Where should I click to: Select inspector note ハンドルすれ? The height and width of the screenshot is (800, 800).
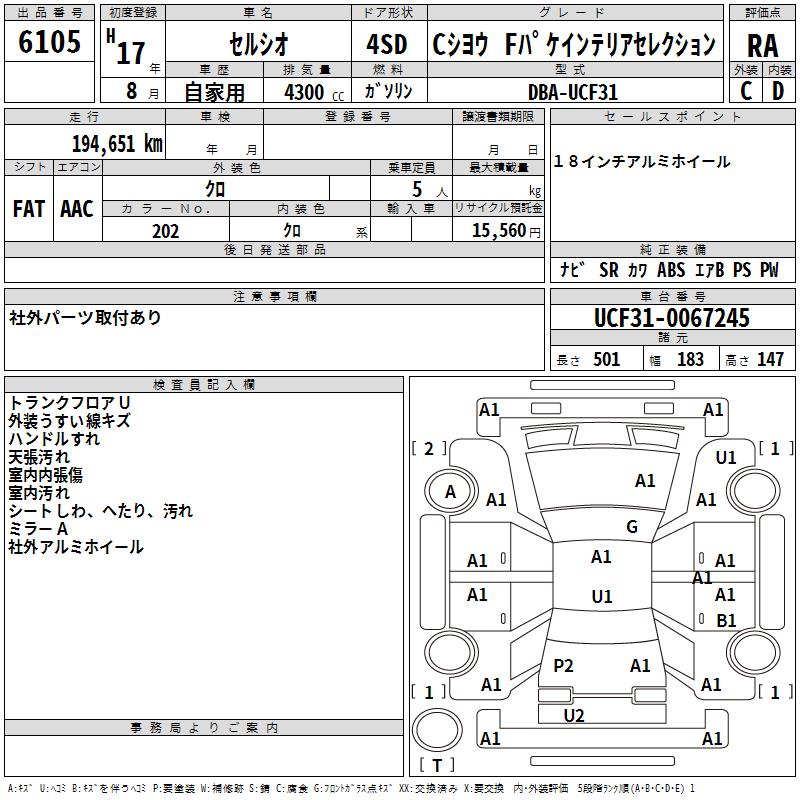click(54, 439)
